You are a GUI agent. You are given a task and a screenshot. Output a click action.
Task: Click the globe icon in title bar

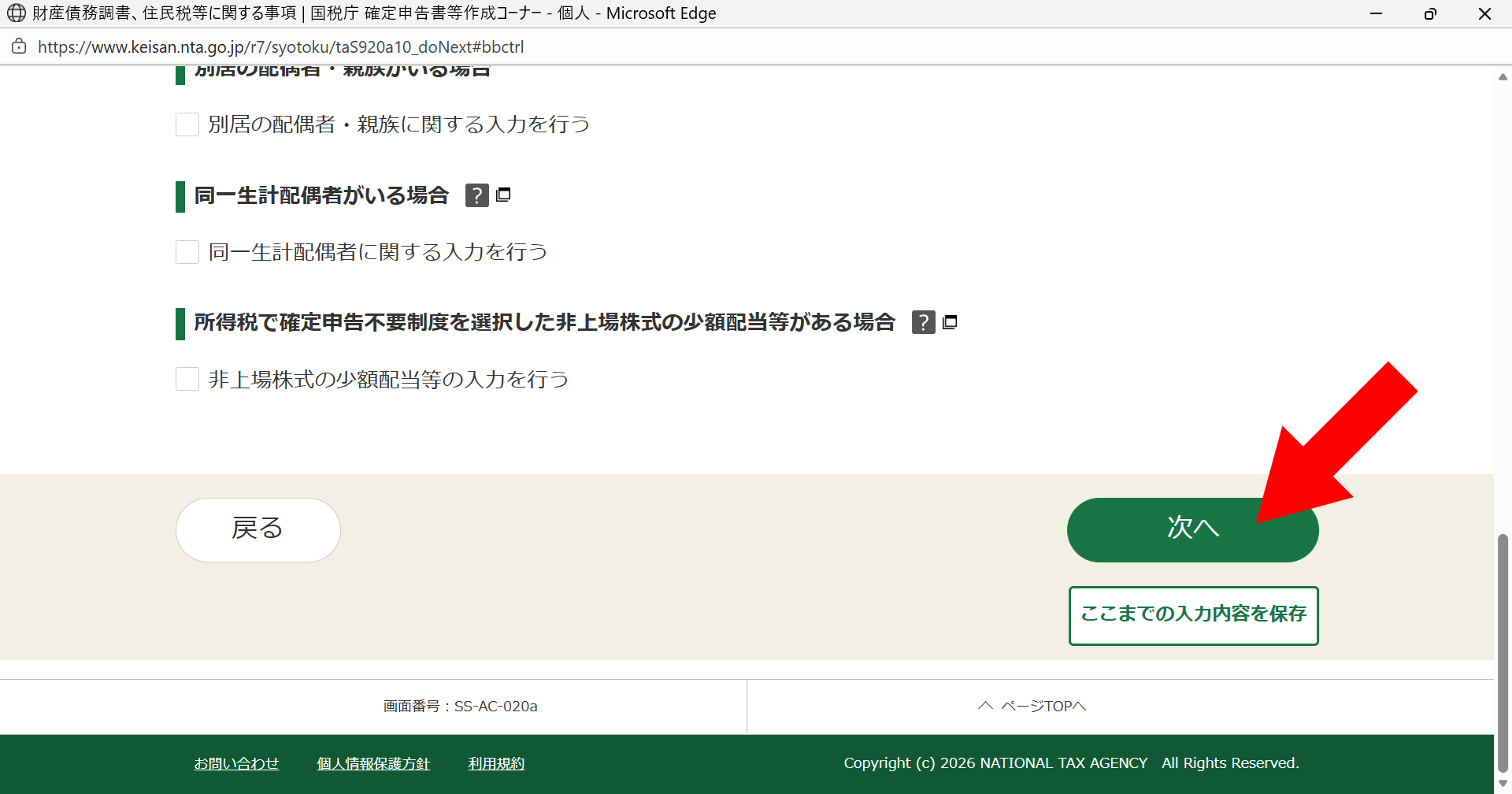[17, 13]
